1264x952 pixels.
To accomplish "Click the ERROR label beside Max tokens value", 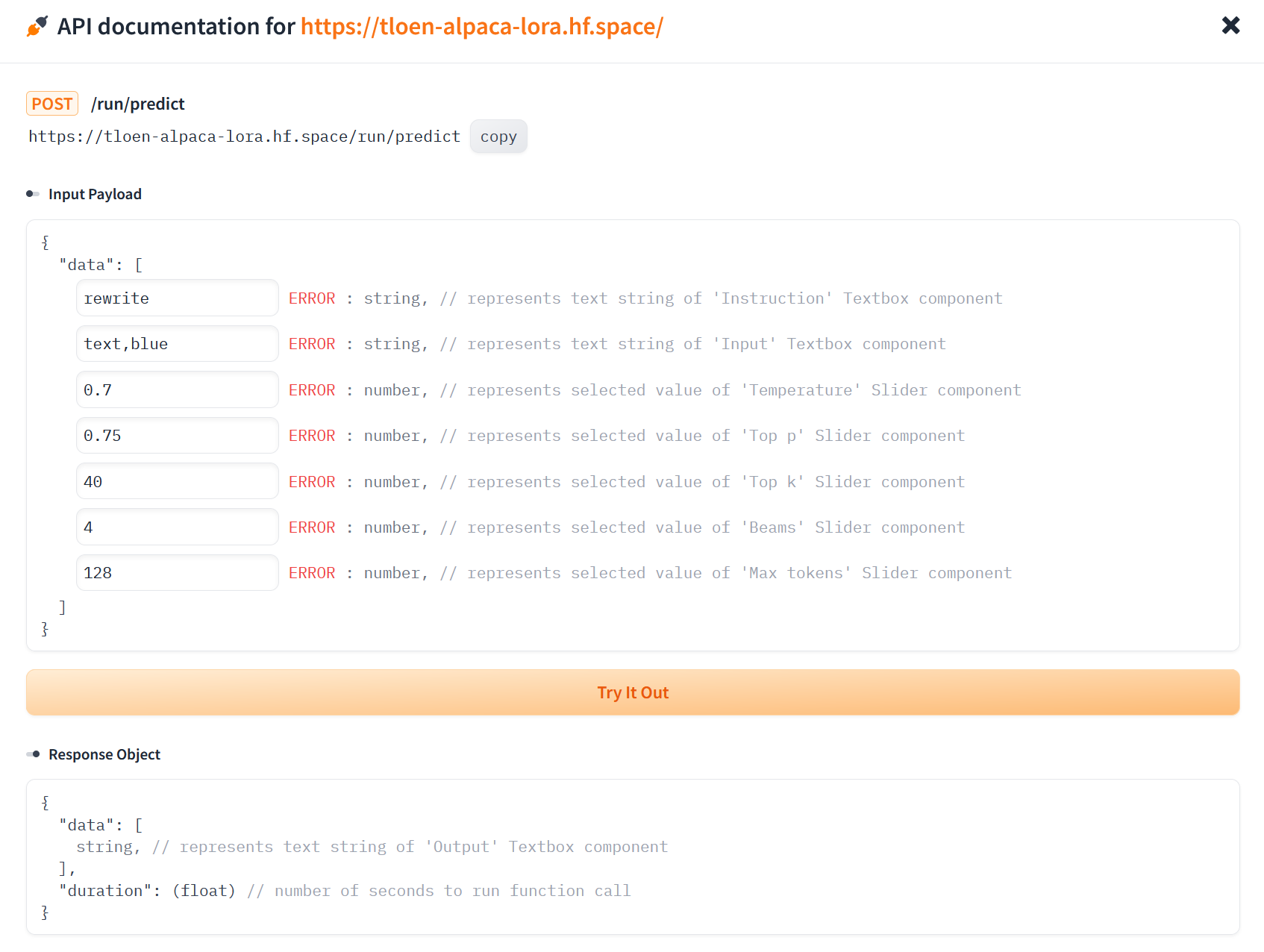I will pyautogui.click(x=311, y=572).
